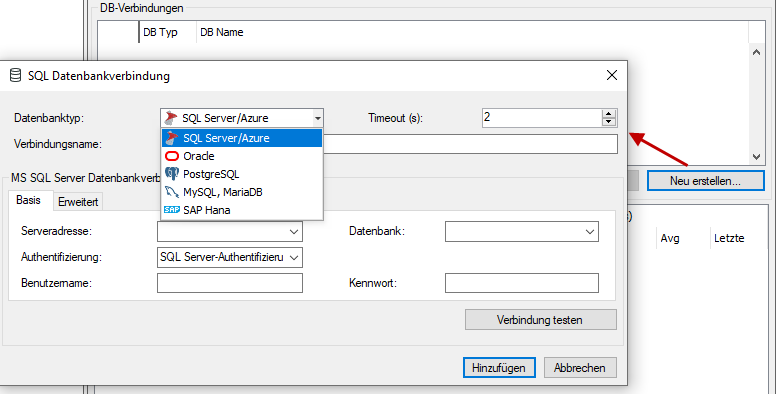Click the SQL Server icon in highlighted row
Image resolution: width=776 pixels, height=394 pixels.
pyautogui.click(x=172, y=138)
